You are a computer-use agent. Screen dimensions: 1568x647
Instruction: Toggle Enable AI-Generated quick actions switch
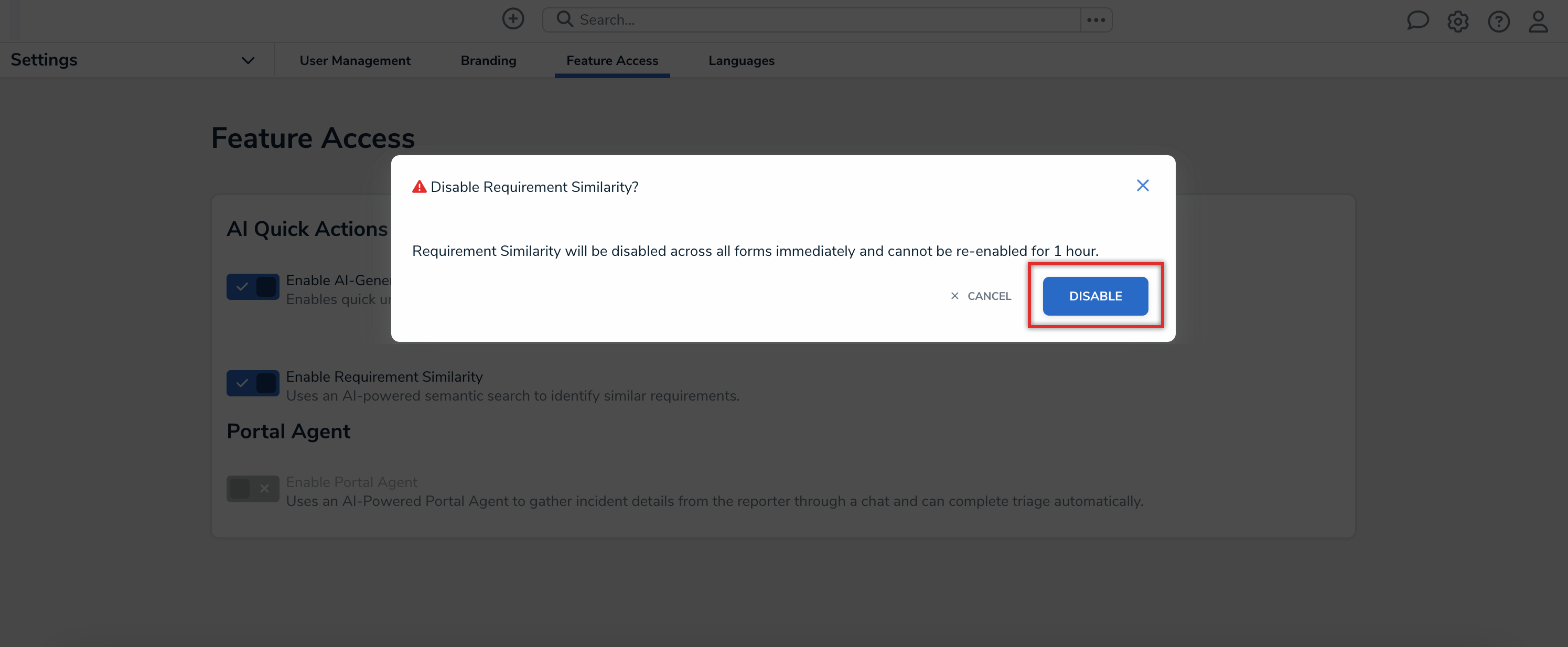[x=253, y=287]
